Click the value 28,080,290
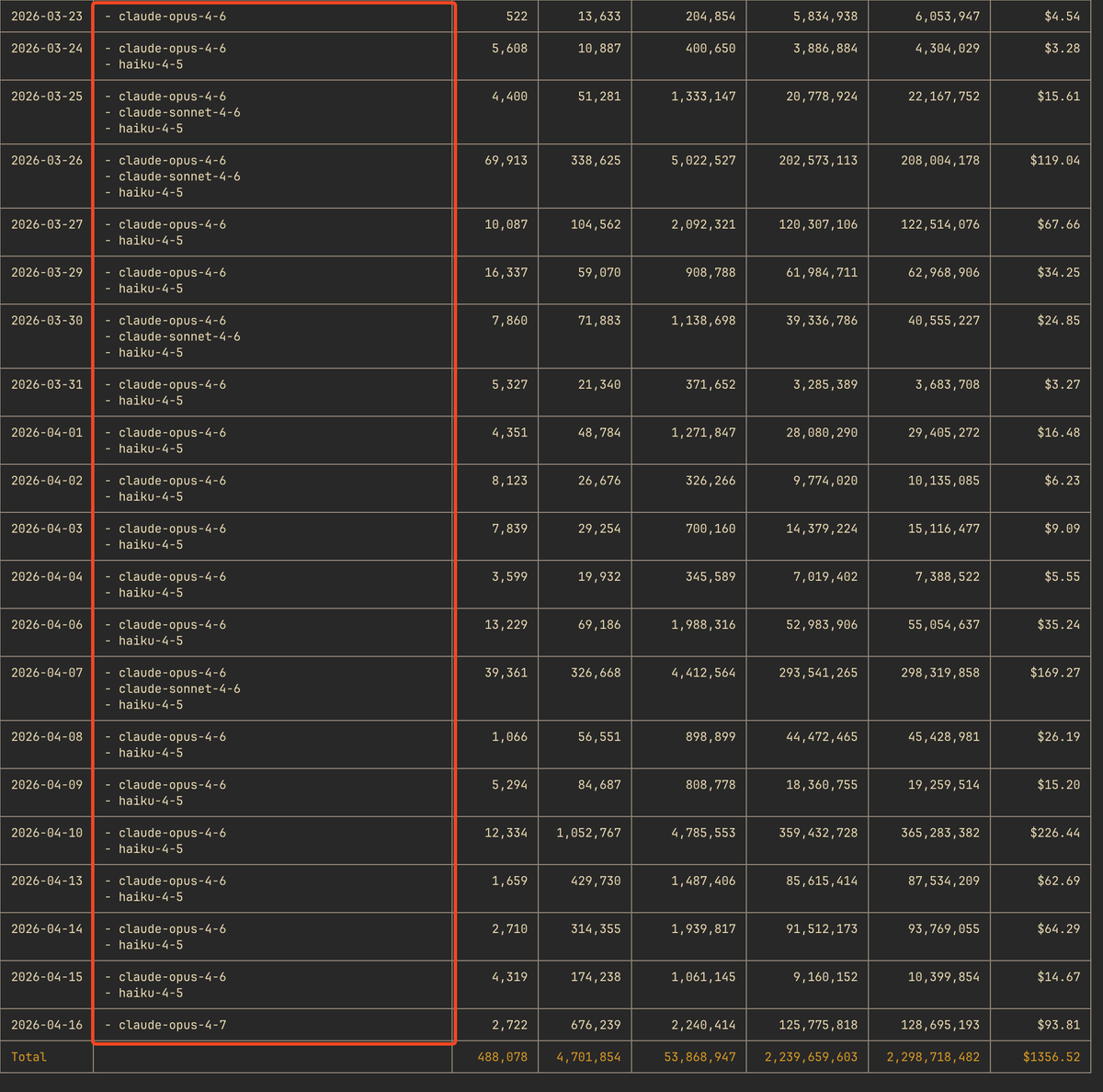This screenshot has width=1103, height=1092. click(x=822, y=433)
